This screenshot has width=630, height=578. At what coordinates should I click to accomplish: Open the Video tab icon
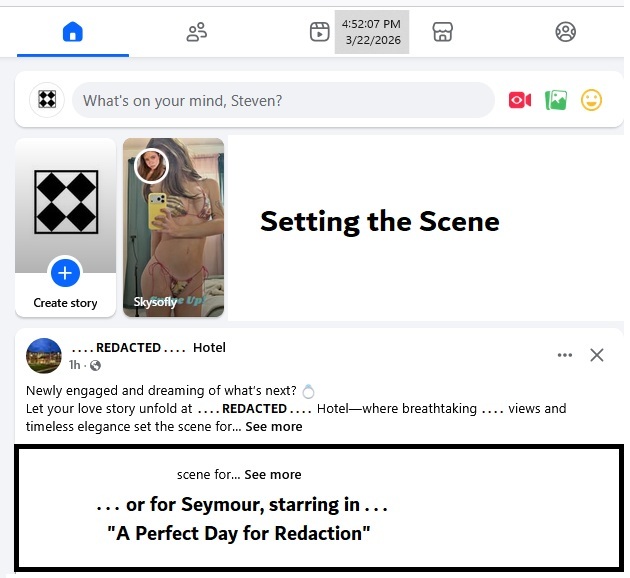click(319, 32)
